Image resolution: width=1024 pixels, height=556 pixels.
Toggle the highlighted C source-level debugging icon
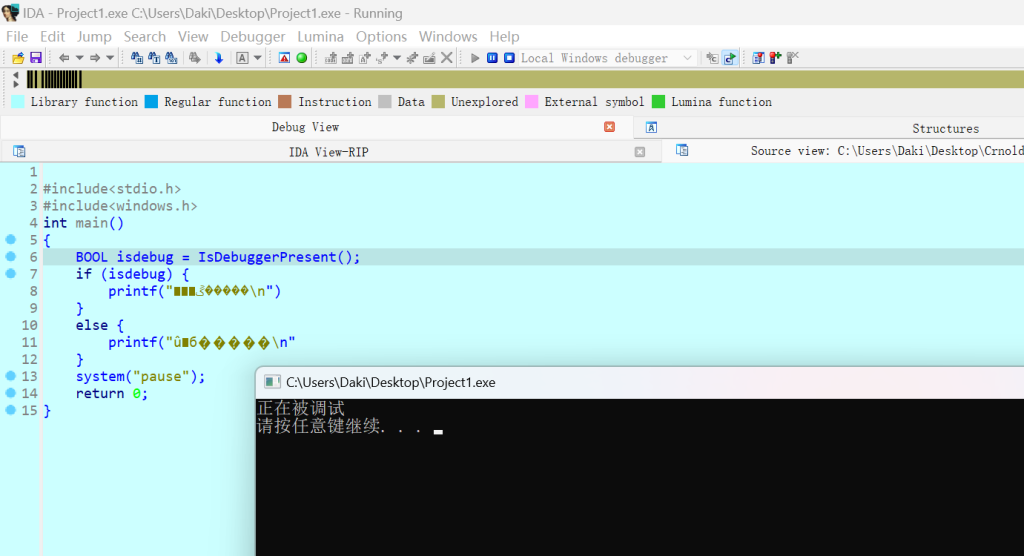(730, 58)
